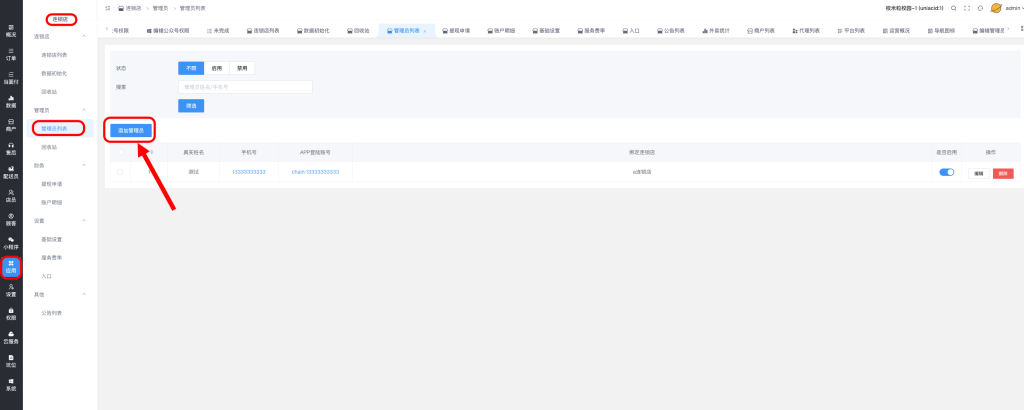Collapse the 财务 group in the side menu

[x=85, y=165]
